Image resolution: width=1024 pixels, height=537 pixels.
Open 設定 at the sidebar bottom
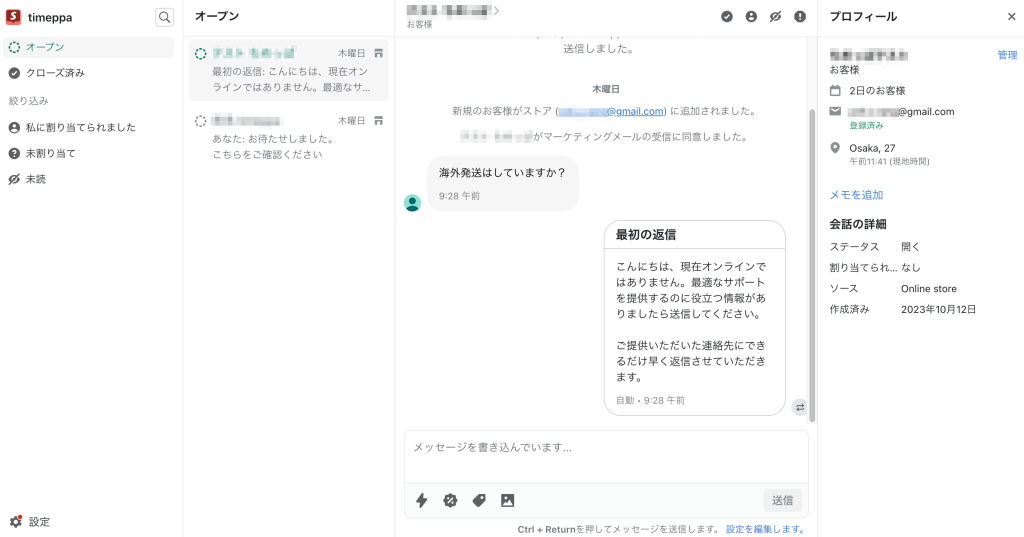[x=30, y=521]
